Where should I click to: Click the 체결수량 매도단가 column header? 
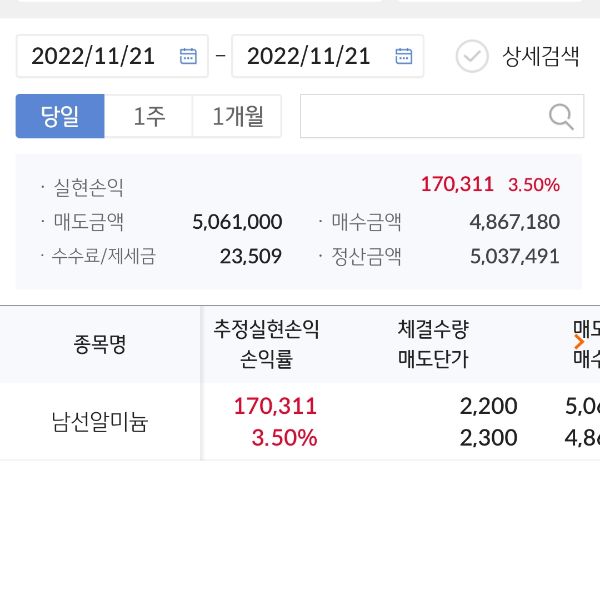tap(433, 344)
